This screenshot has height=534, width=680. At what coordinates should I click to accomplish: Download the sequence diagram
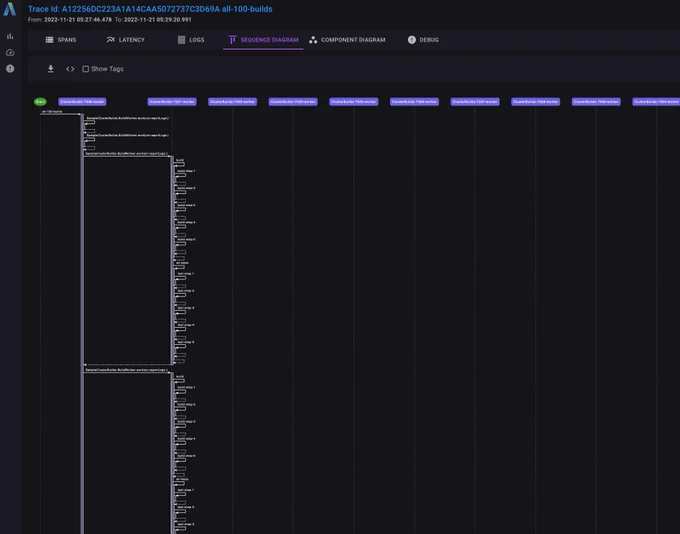(x=51, y=69)
